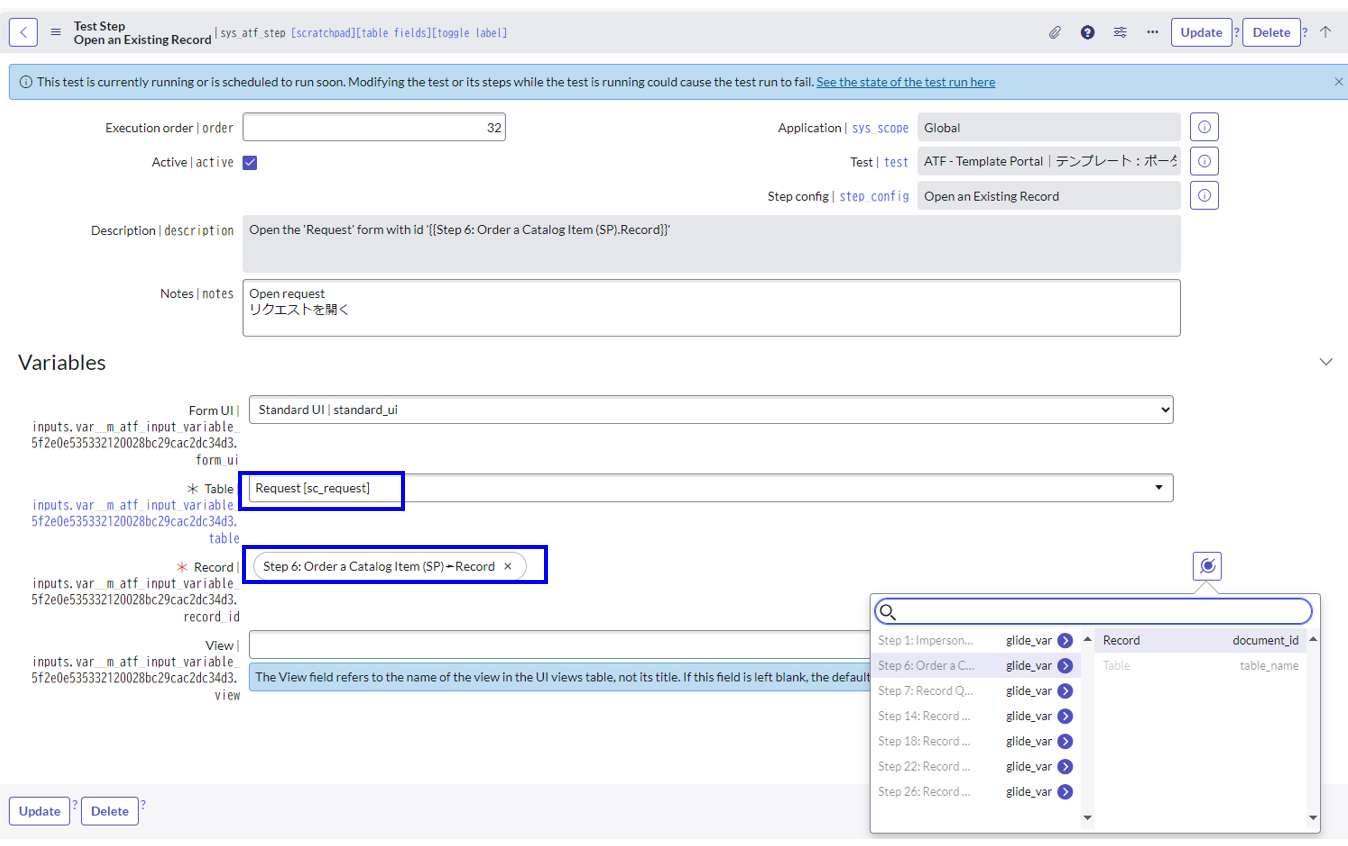Focus the View input field
Screen dimensions: 1348x846
point(560,644)
